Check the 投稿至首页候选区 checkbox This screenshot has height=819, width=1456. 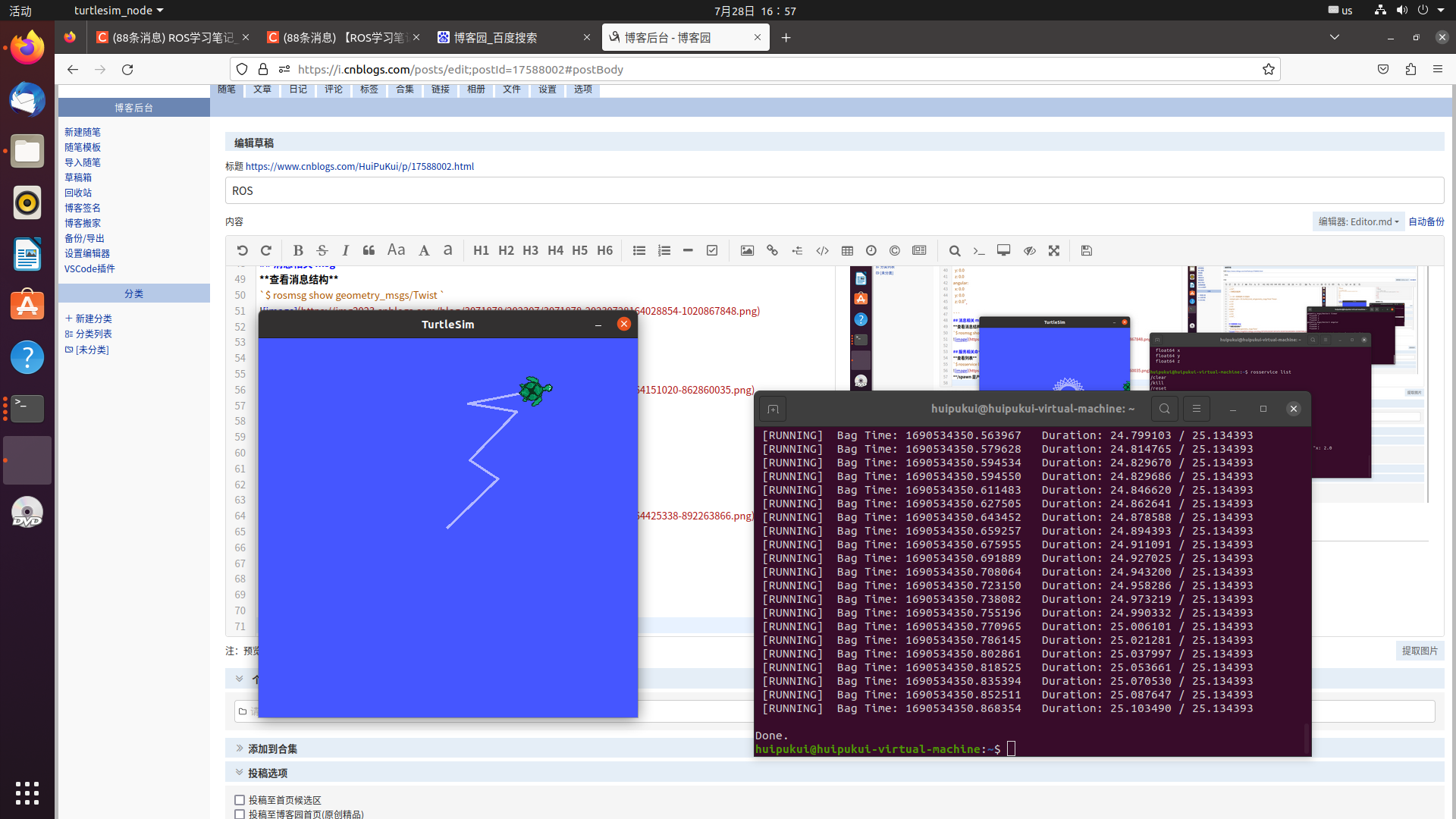click(240, 800)
